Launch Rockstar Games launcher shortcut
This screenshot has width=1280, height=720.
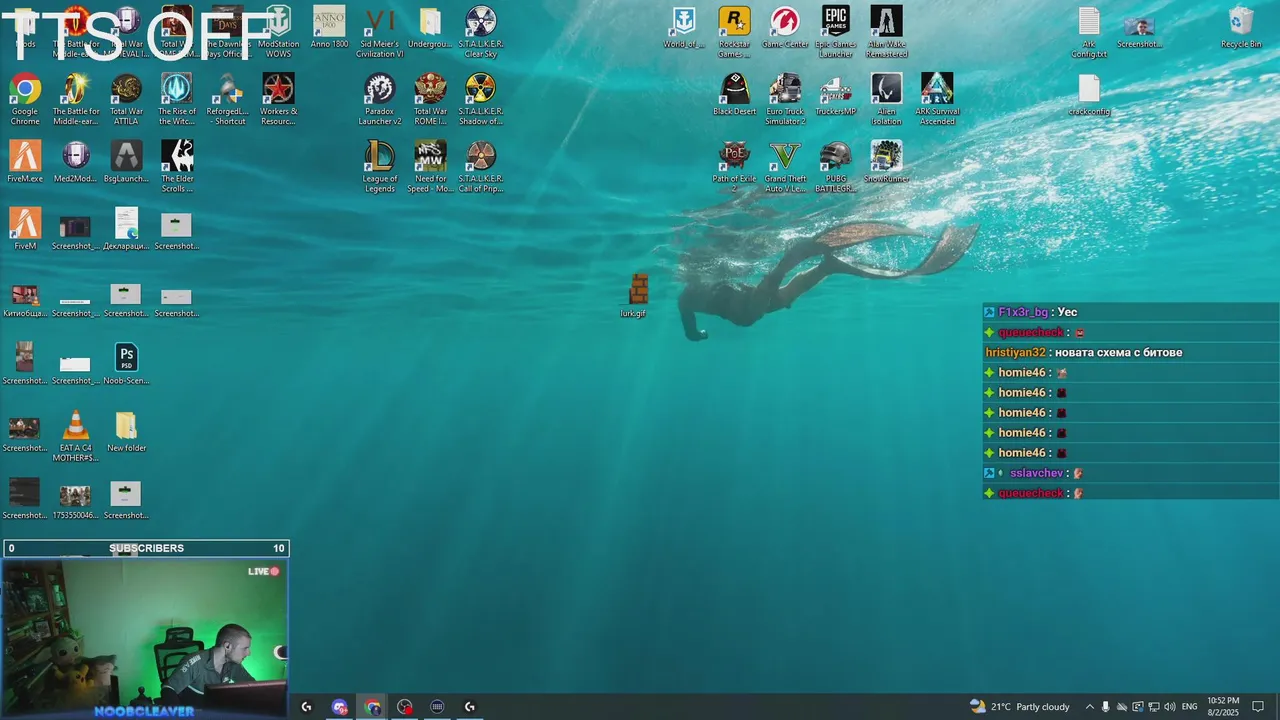734,32
